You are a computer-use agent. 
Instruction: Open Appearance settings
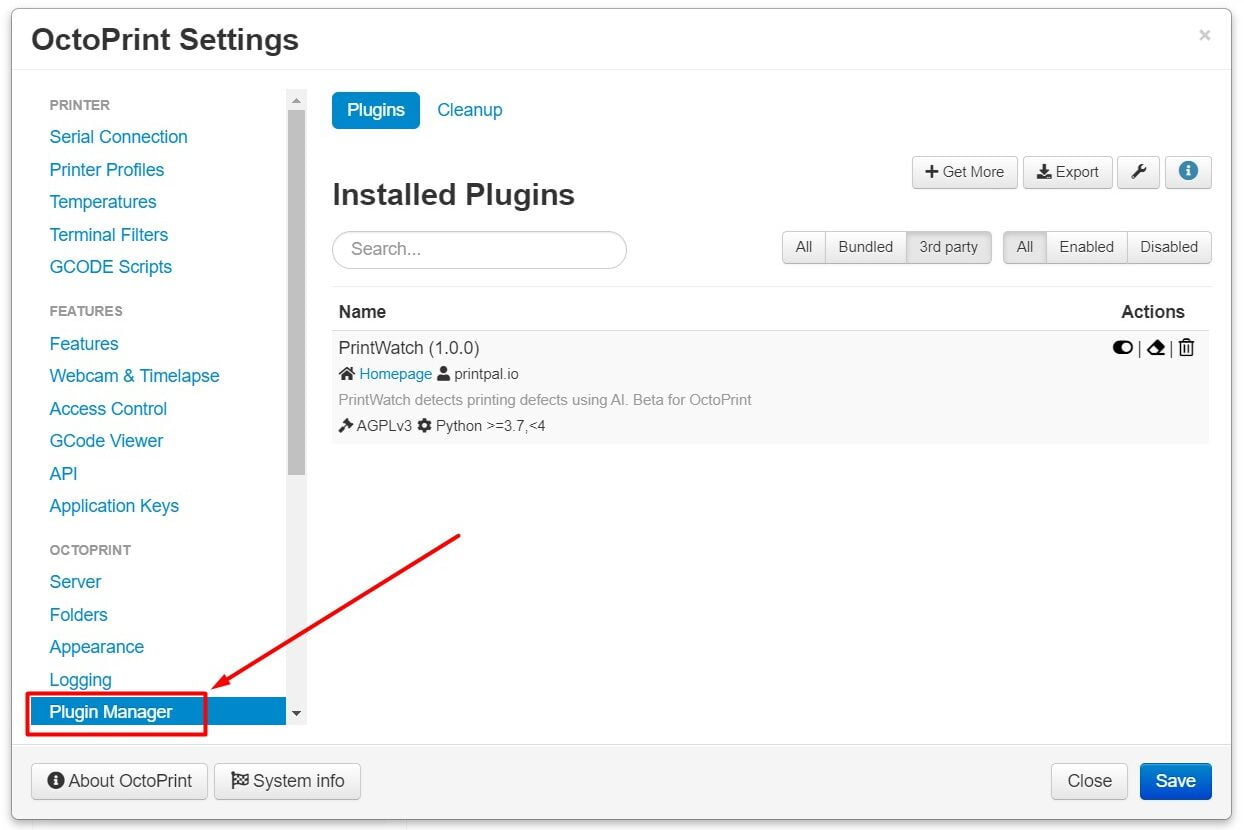click(97, 647)
